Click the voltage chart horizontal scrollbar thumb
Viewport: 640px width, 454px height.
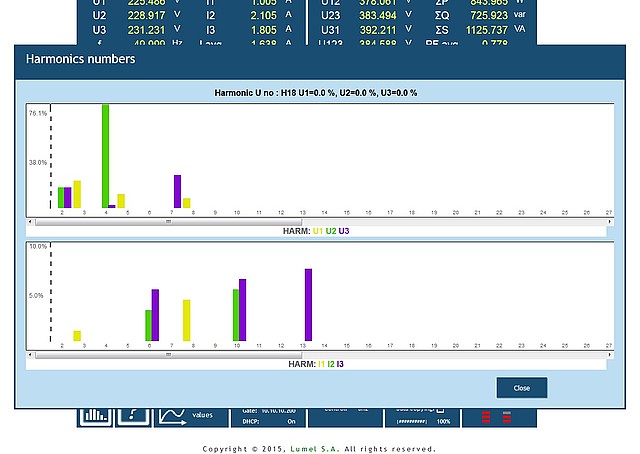pos(168,222)
